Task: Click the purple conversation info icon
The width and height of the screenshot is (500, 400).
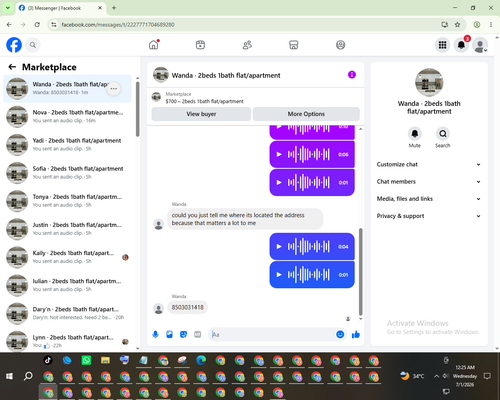Action: point(352,75)
